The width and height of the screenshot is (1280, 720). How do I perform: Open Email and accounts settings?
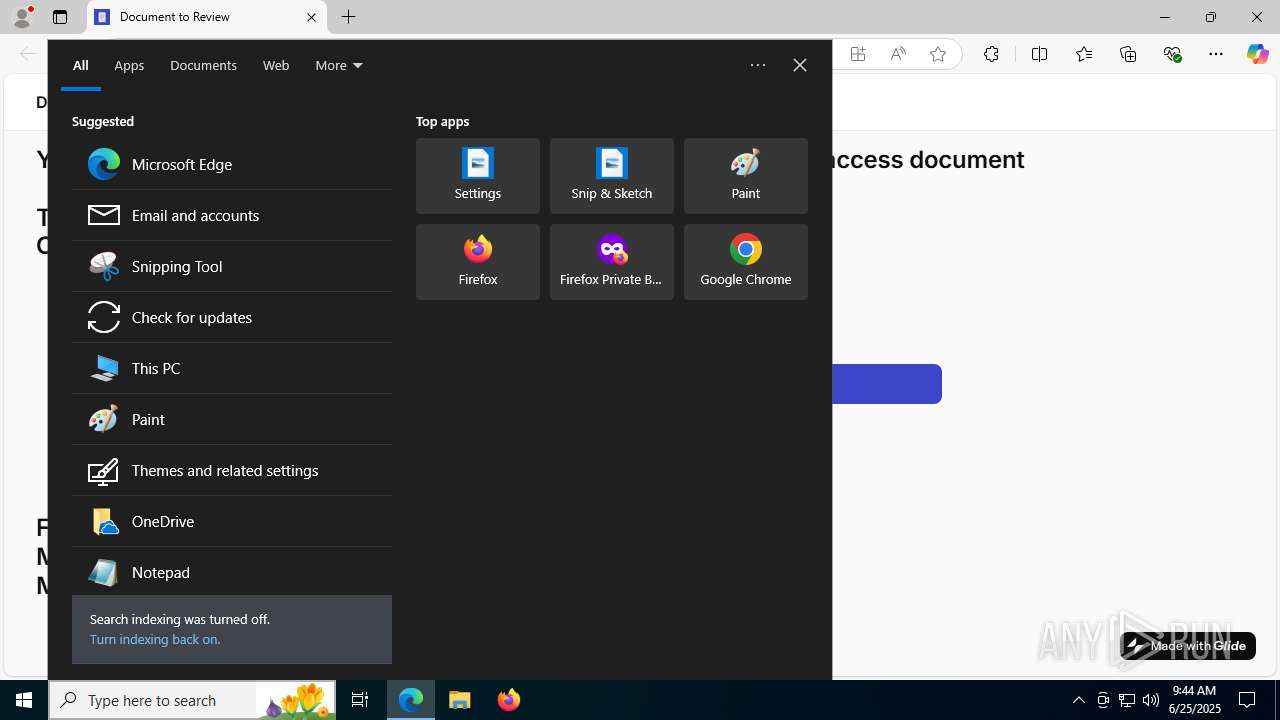pos(231,215)
